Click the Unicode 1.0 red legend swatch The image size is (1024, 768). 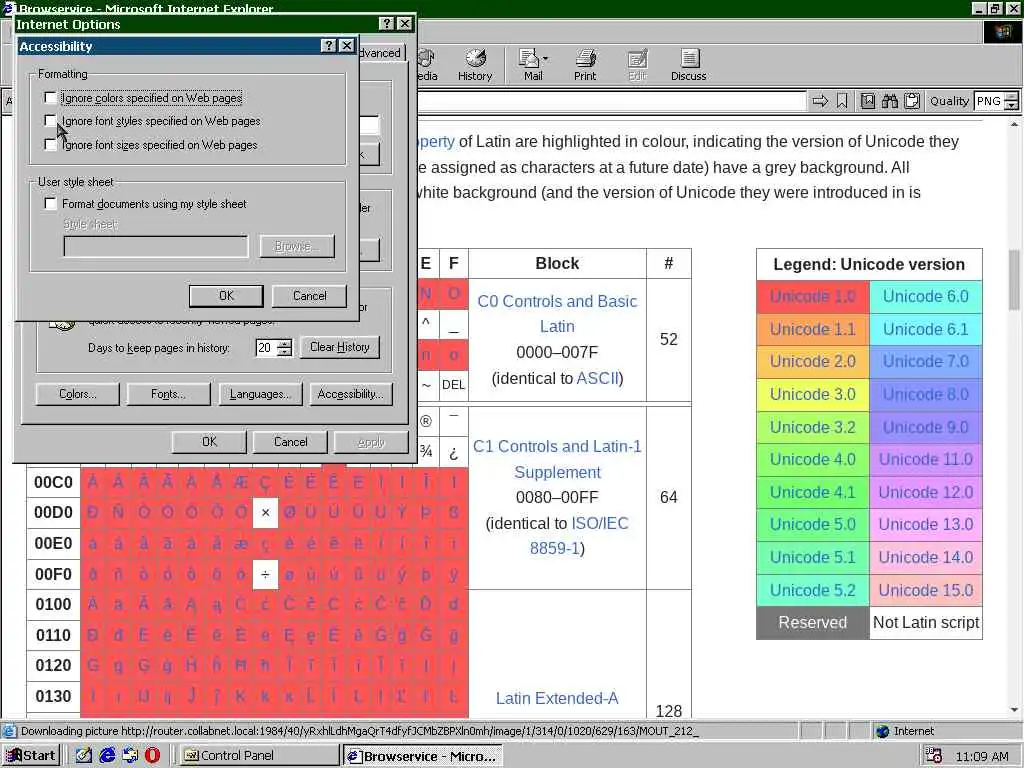(813, 296)
